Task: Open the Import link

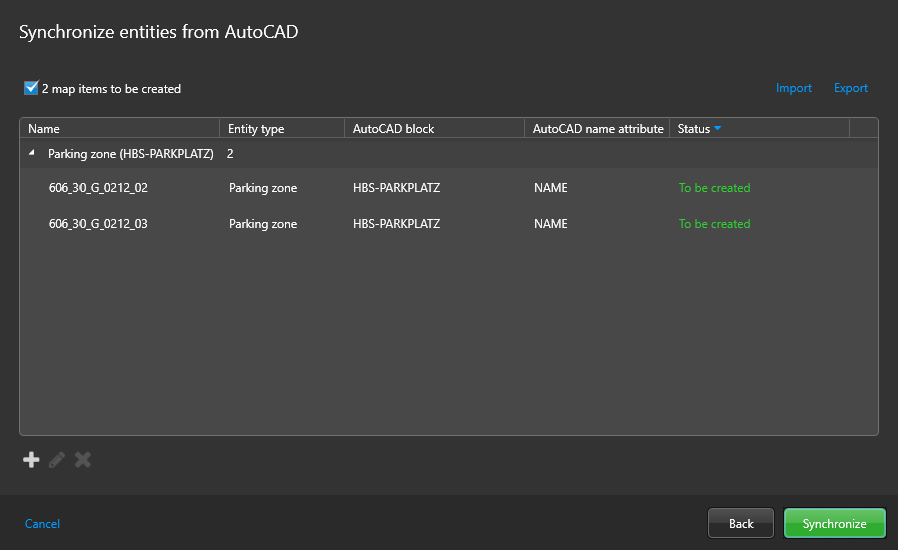Action: (794, 88)
